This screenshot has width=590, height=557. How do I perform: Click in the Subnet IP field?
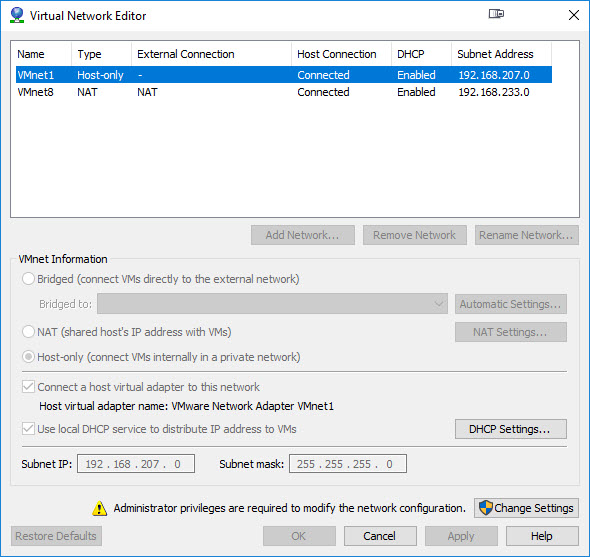[136, 464]
